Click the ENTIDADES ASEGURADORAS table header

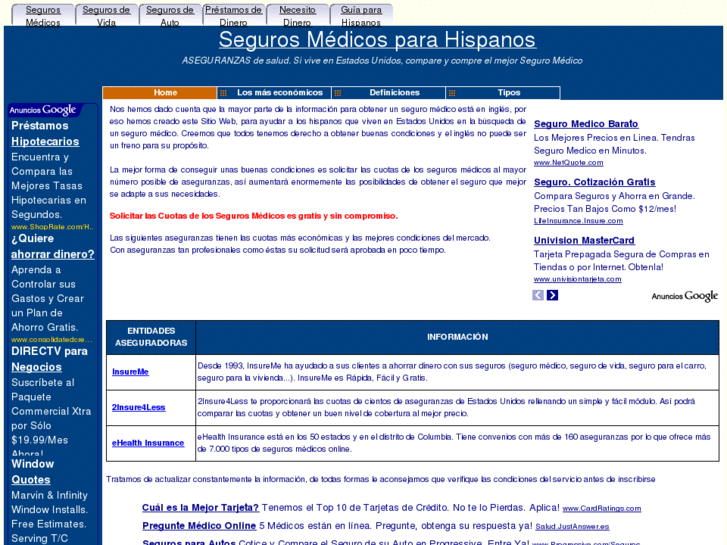tap(151, 337)
